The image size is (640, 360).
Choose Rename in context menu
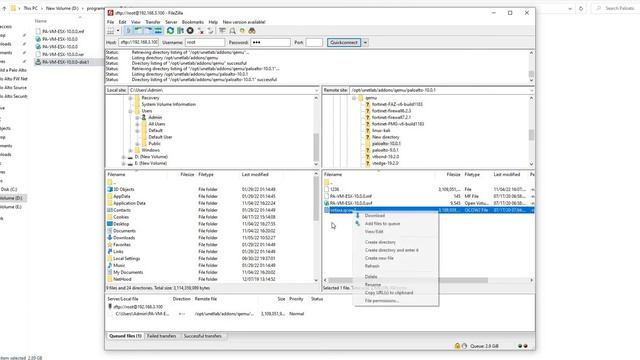(373, 284)
